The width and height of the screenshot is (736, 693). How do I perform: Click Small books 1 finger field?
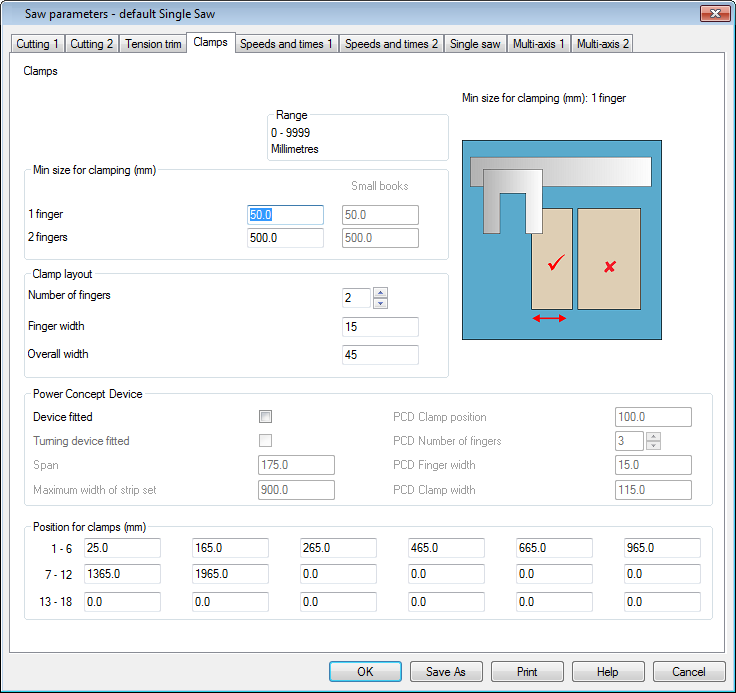click(x=380, y=215)
